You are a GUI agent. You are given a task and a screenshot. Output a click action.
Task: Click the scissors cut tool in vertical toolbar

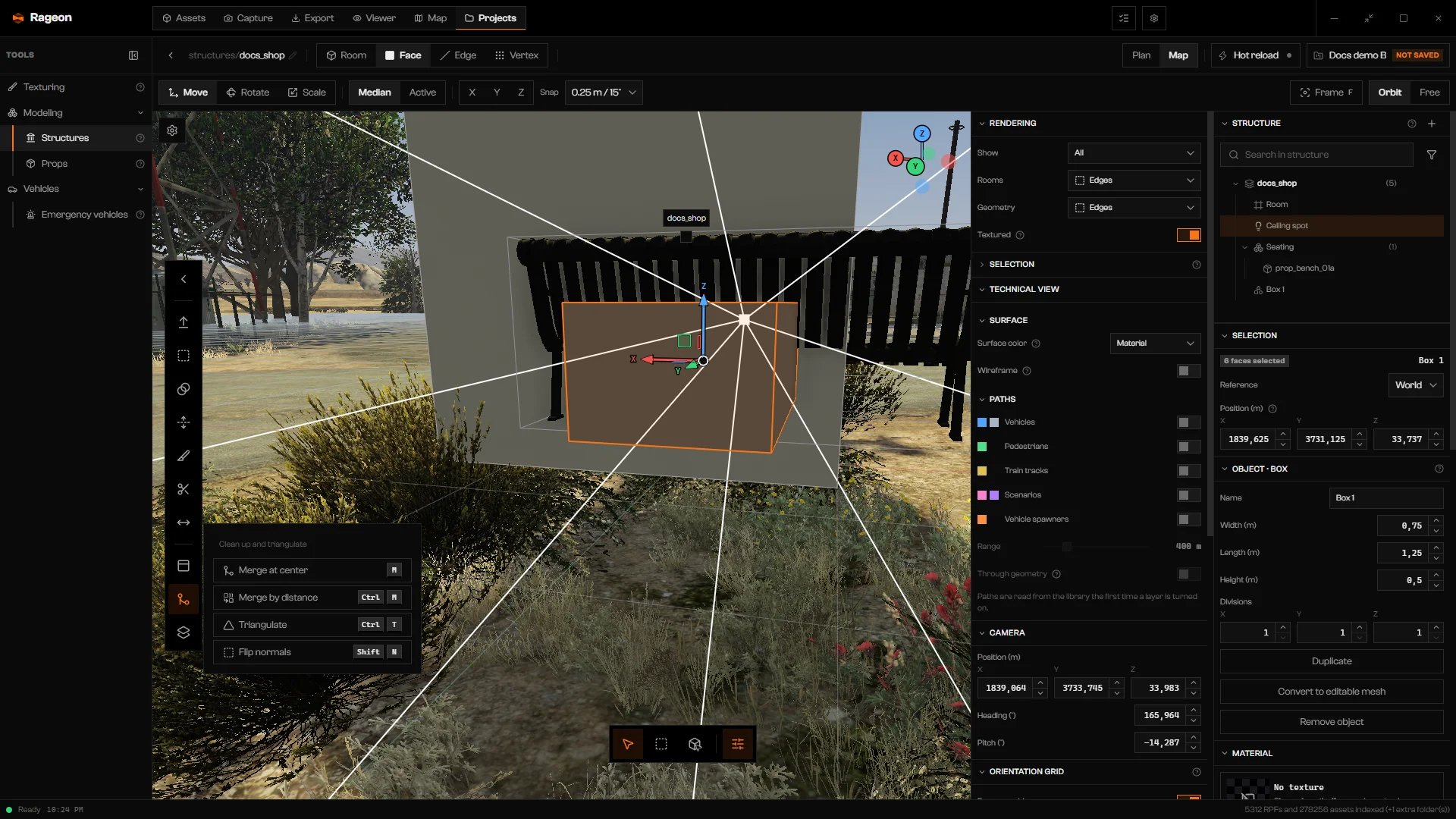click(x=184, y=489)
